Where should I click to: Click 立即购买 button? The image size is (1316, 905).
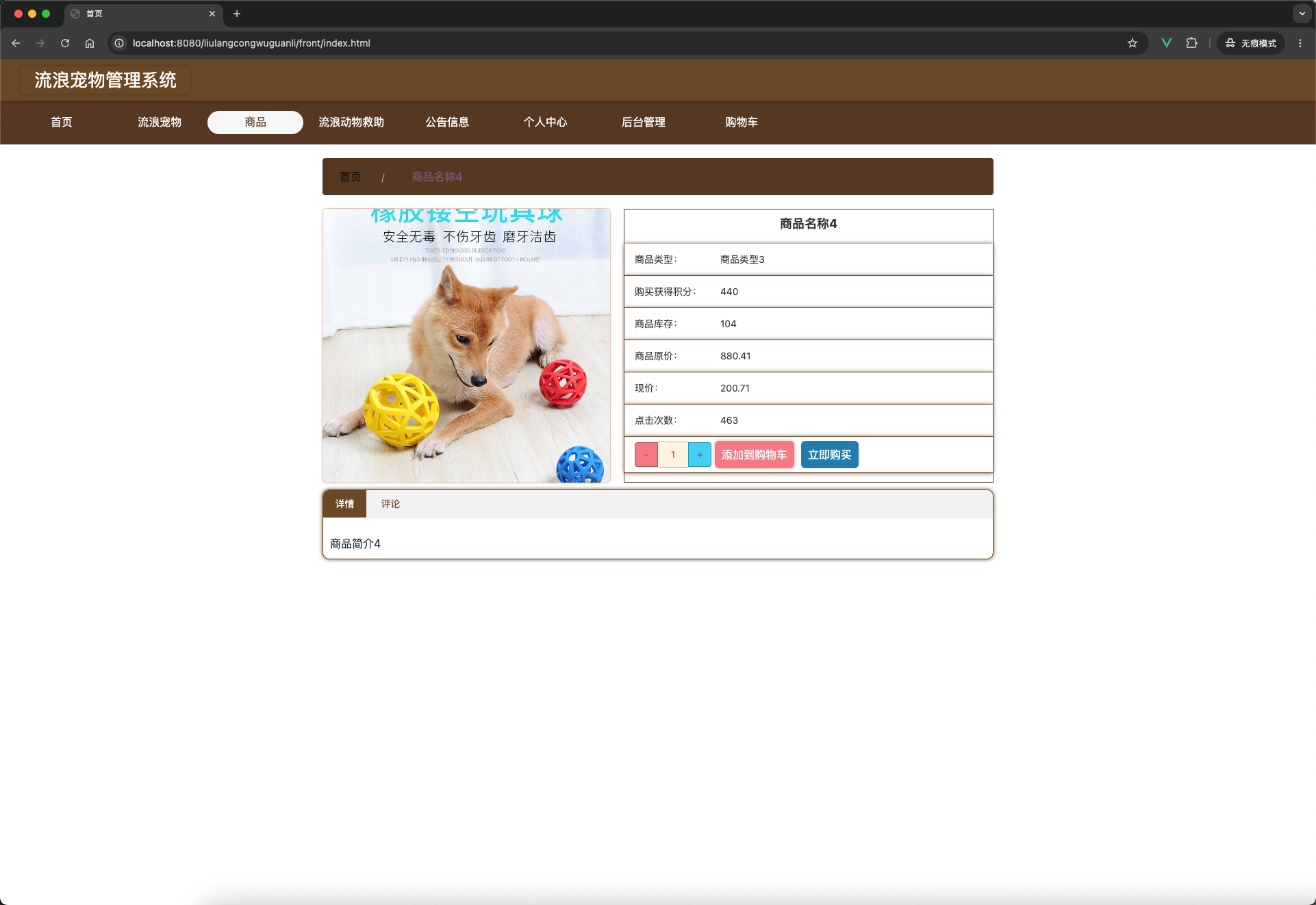pos(830,455)
